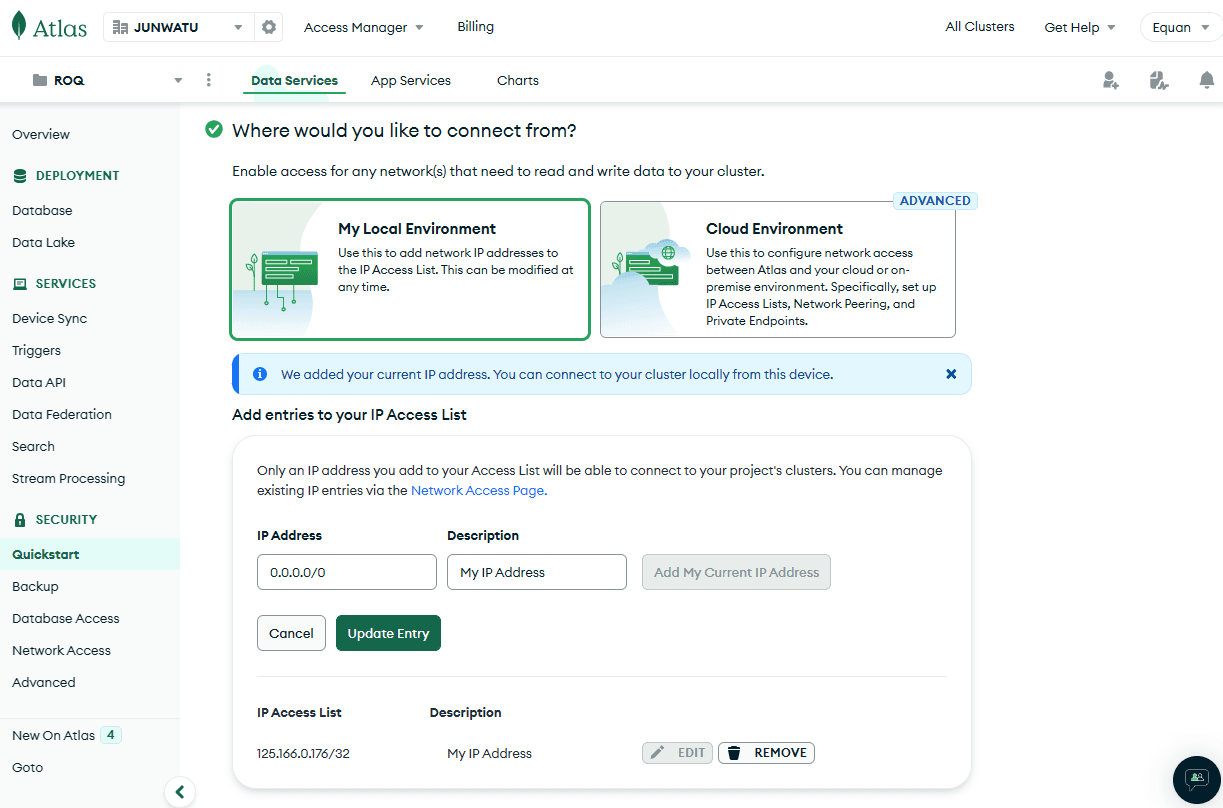The height and width of the screenshot is (808, 1223).
Task: Open the JUNWATU organization dropdown
Action: tap(178, 27)
